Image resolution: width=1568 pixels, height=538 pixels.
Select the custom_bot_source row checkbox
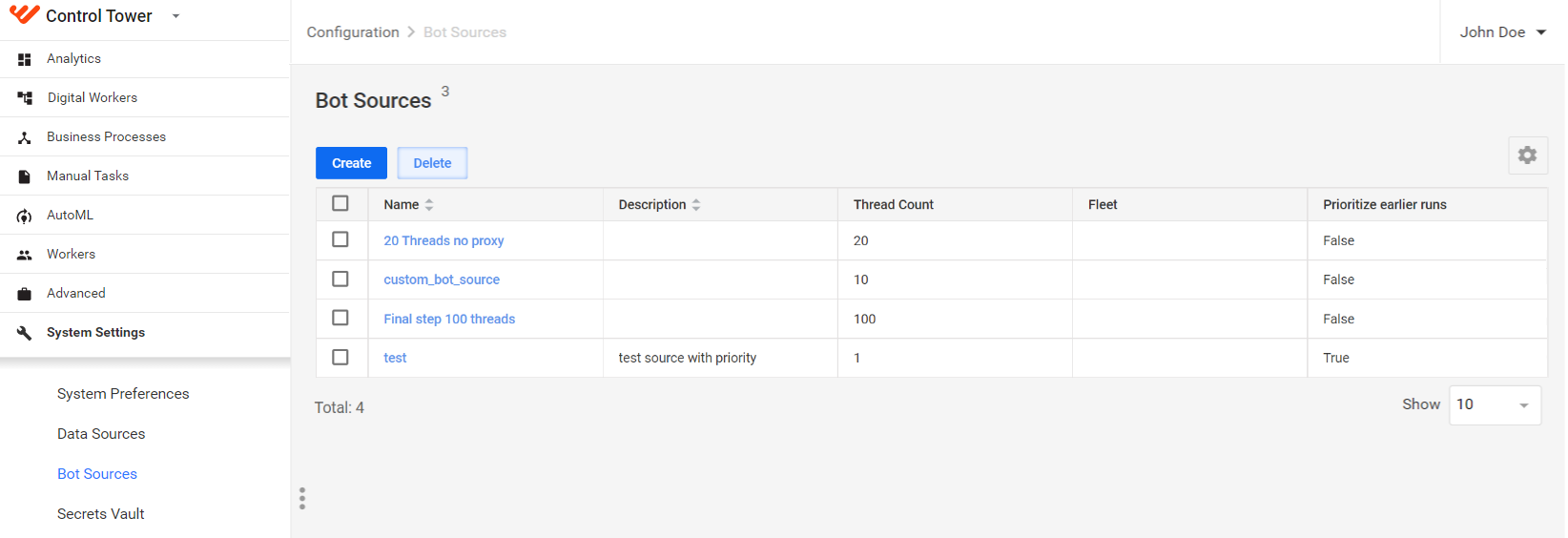(340, 279)
